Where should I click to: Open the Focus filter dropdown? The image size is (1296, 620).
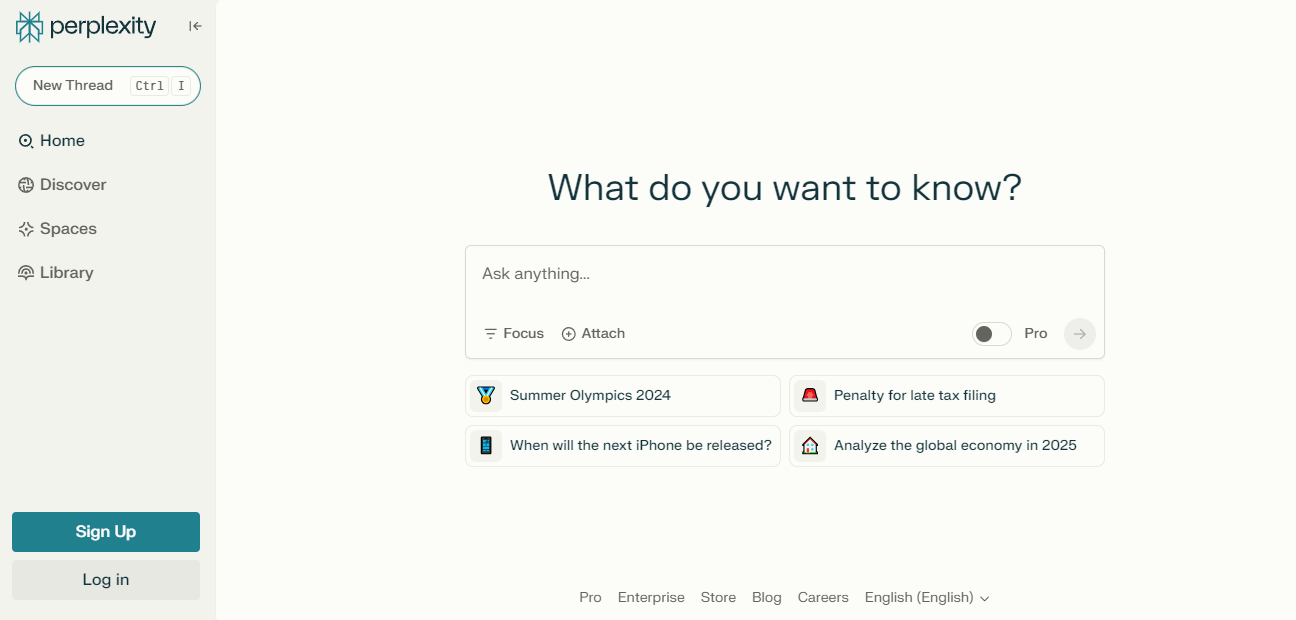coord(514,334)
